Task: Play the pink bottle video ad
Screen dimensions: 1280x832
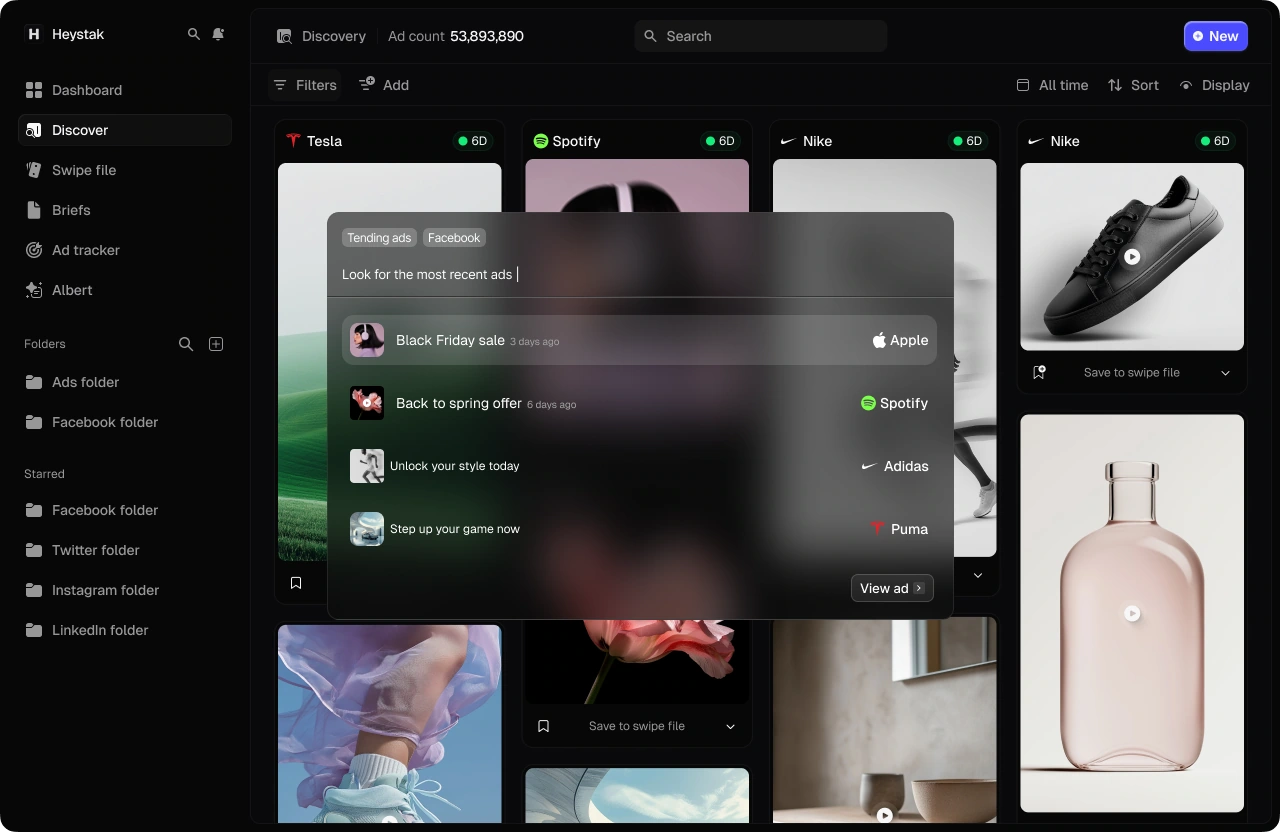Action: 1132,613
